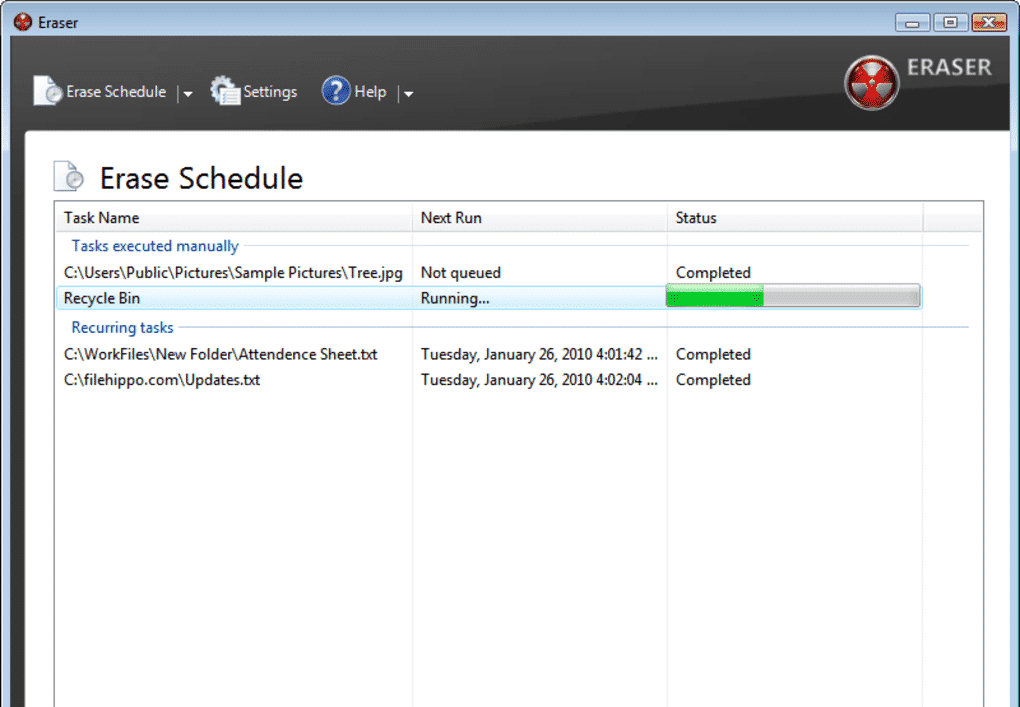Click the Erase Schedule heading page icon
The image size is (1020, 707).
tap(69, 177)
